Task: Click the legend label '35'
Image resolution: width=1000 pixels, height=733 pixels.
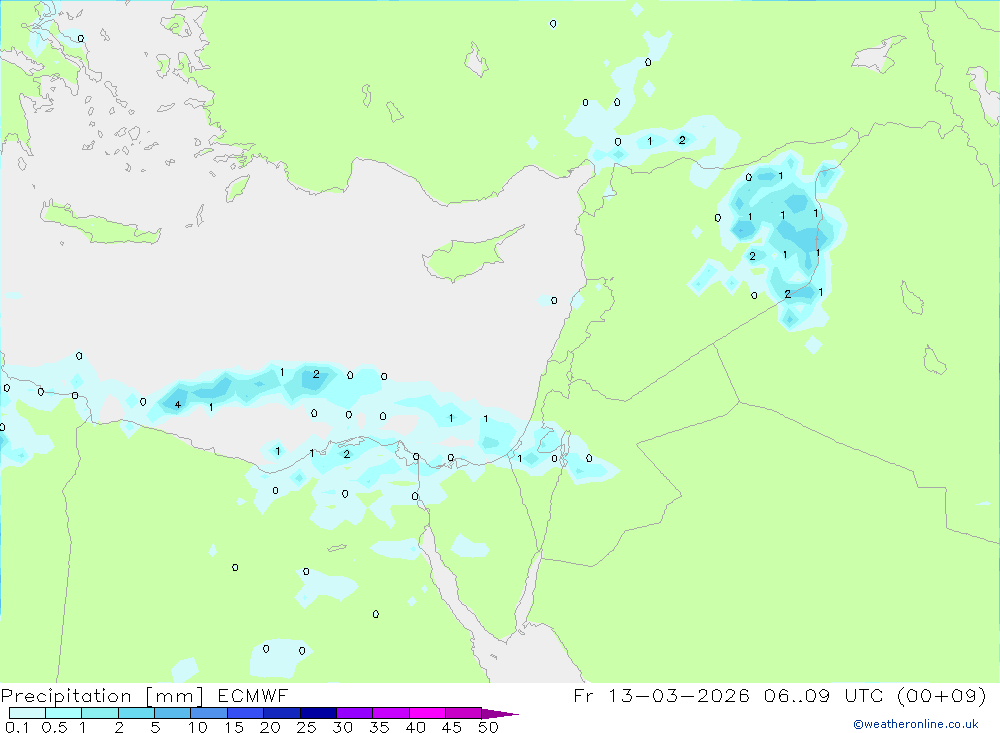Action: (379, 727)
